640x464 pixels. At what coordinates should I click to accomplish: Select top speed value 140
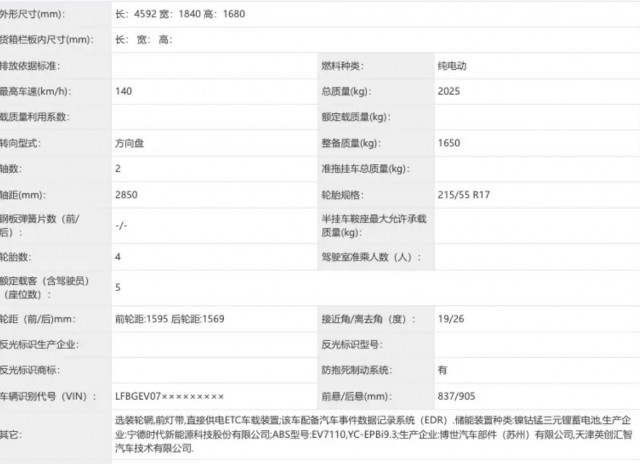pos(123,91)
